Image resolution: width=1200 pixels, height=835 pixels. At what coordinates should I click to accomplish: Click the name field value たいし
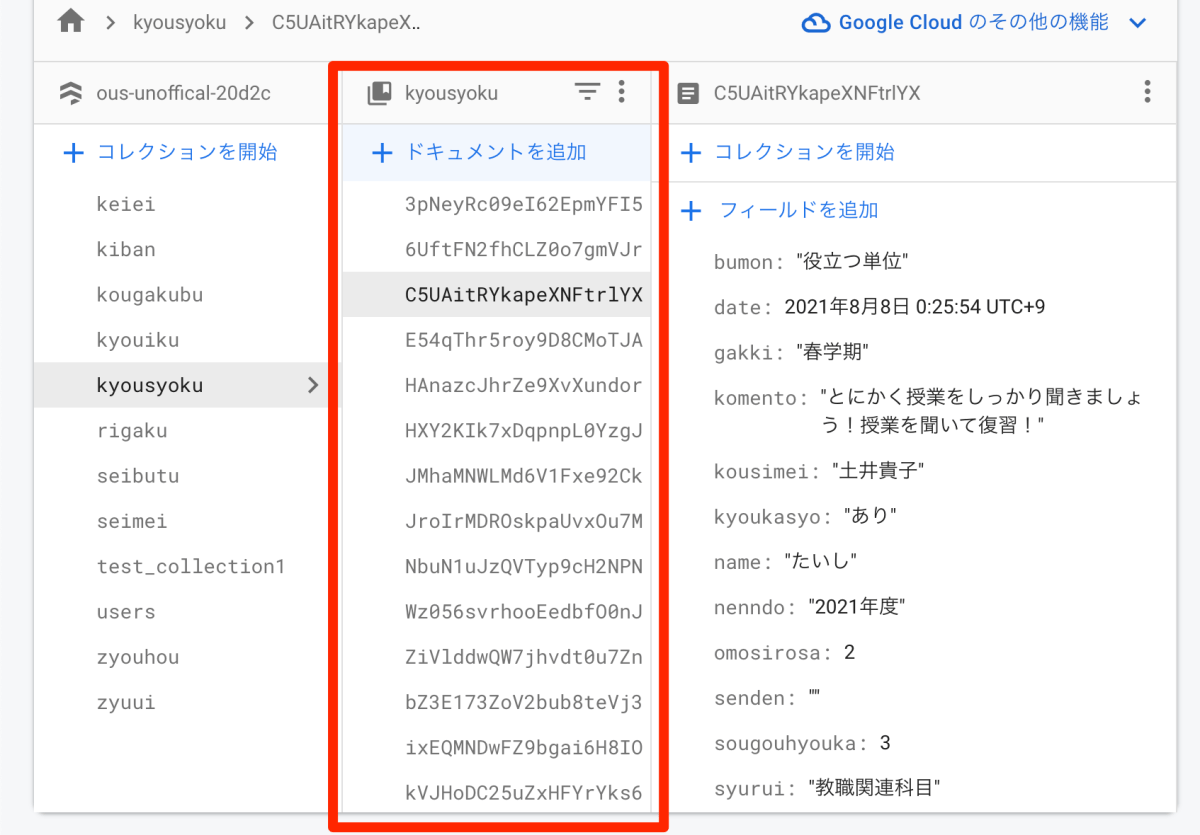[x=821, y=562]
